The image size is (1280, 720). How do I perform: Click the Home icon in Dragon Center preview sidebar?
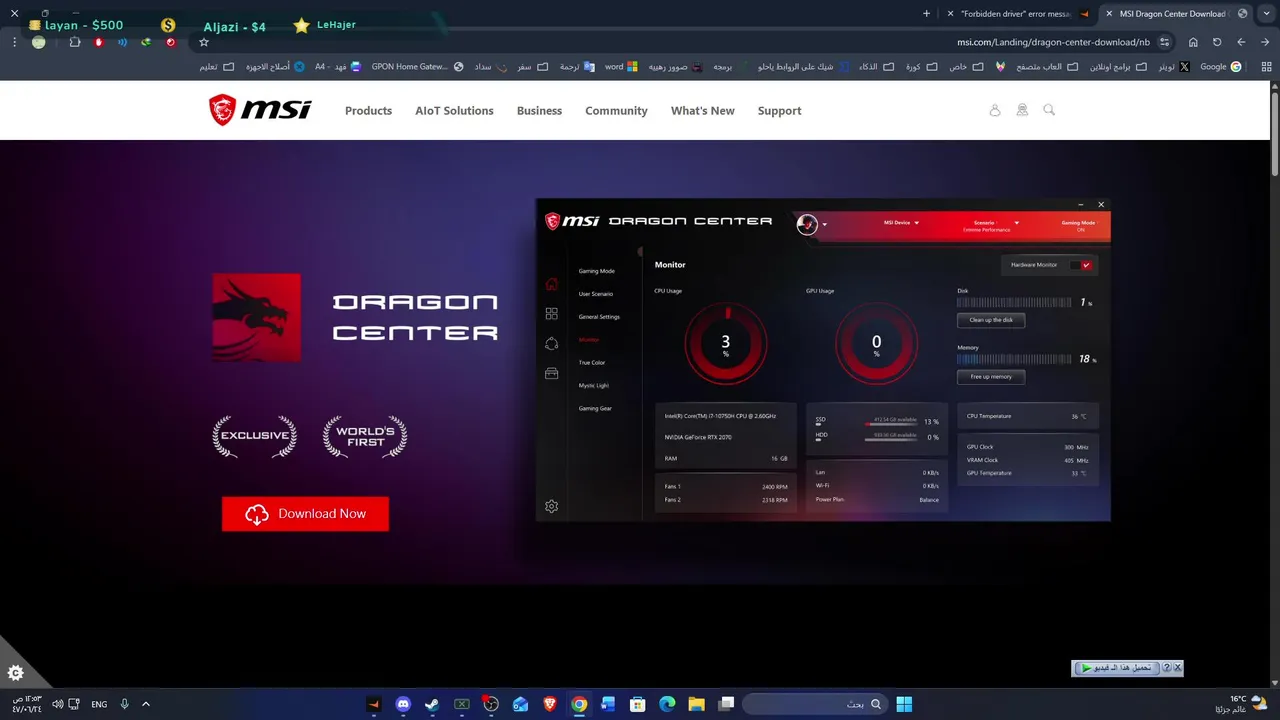coord(551,284)
